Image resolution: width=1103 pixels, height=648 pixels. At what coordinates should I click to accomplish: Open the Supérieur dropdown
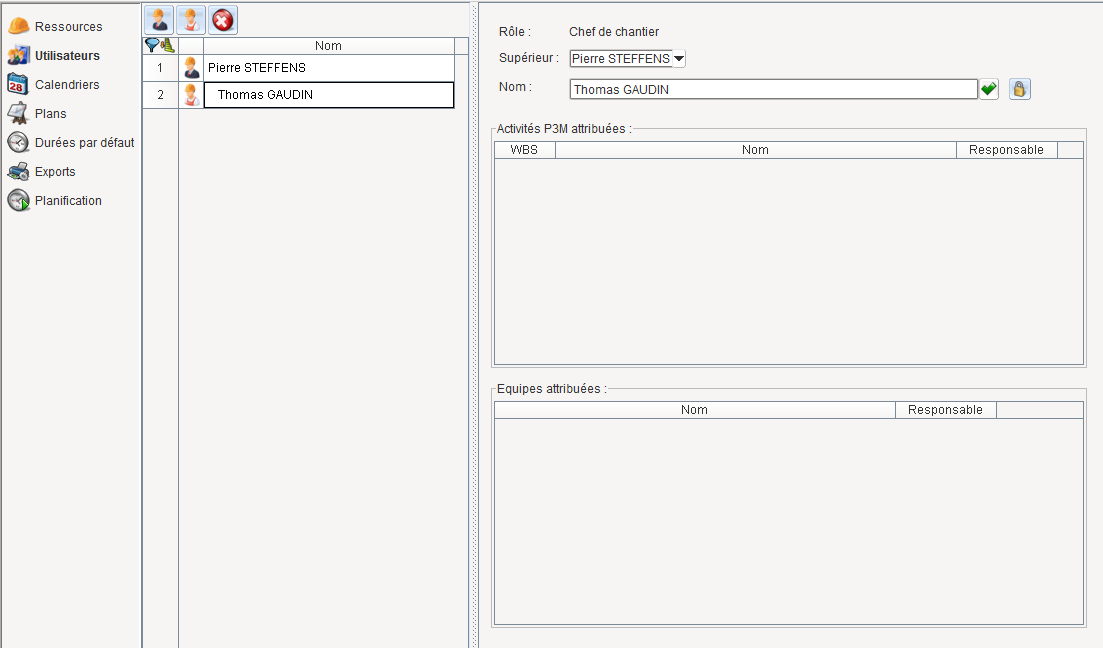point(679,59)
